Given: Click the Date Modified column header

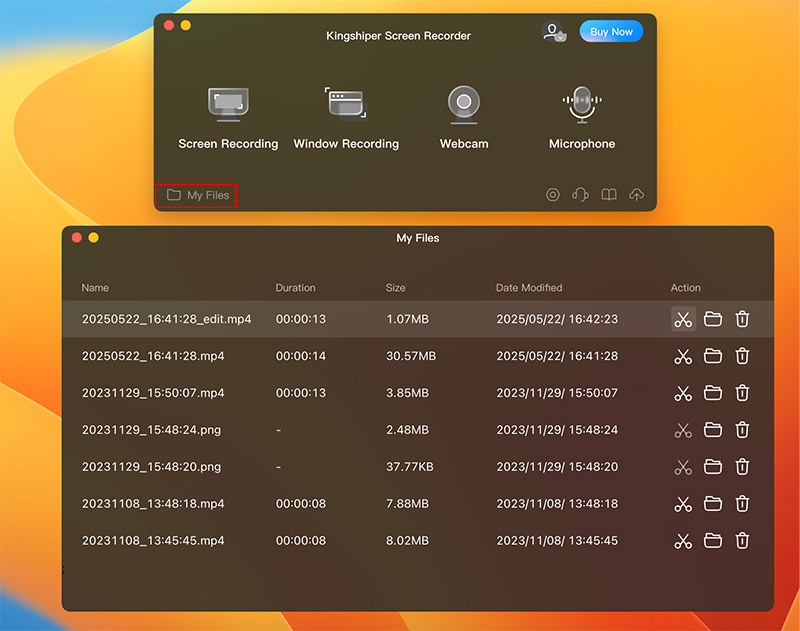Looking at the screenshot, I should (x=529, y=288).
